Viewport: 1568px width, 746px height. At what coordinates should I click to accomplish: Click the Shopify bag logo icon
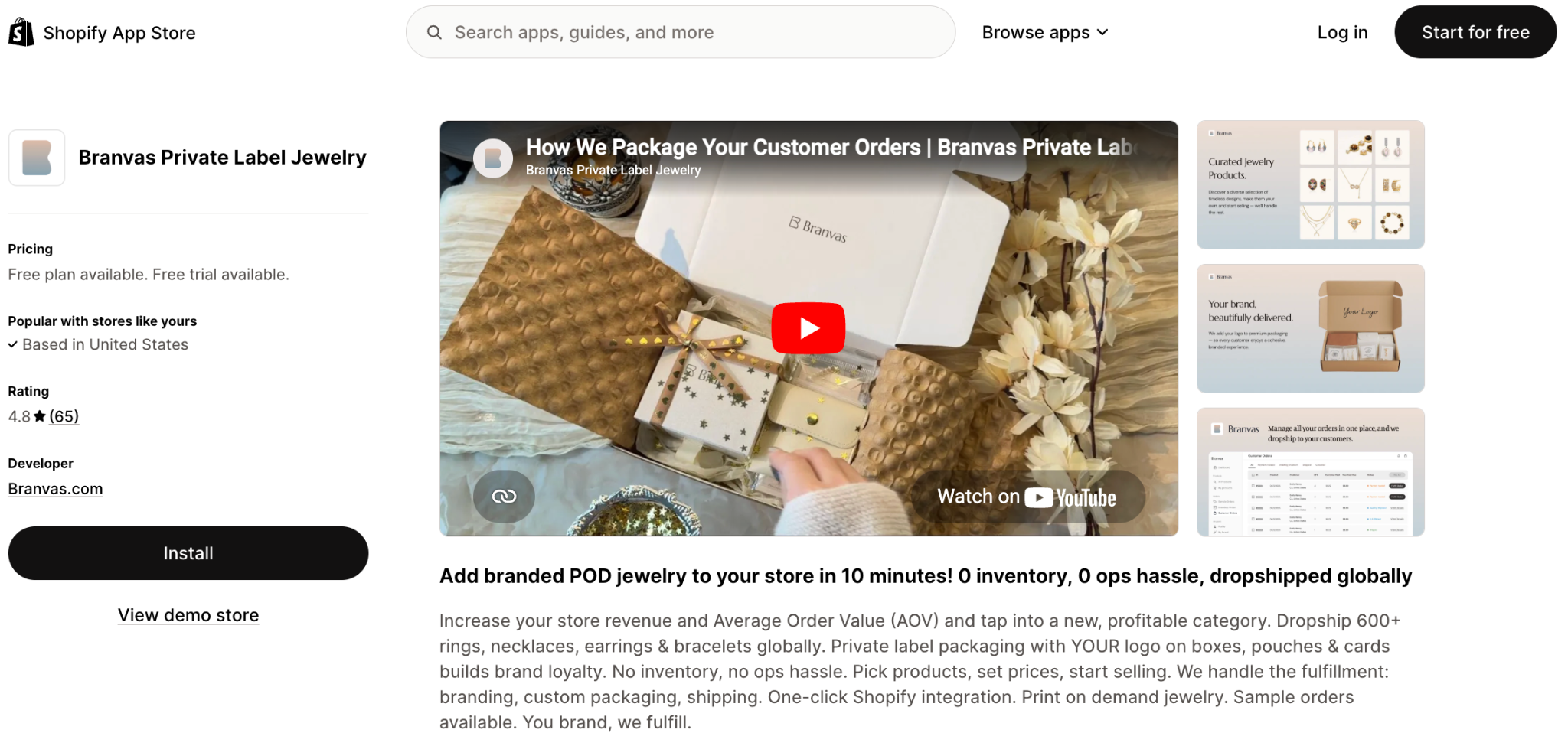tap(21, 33)
